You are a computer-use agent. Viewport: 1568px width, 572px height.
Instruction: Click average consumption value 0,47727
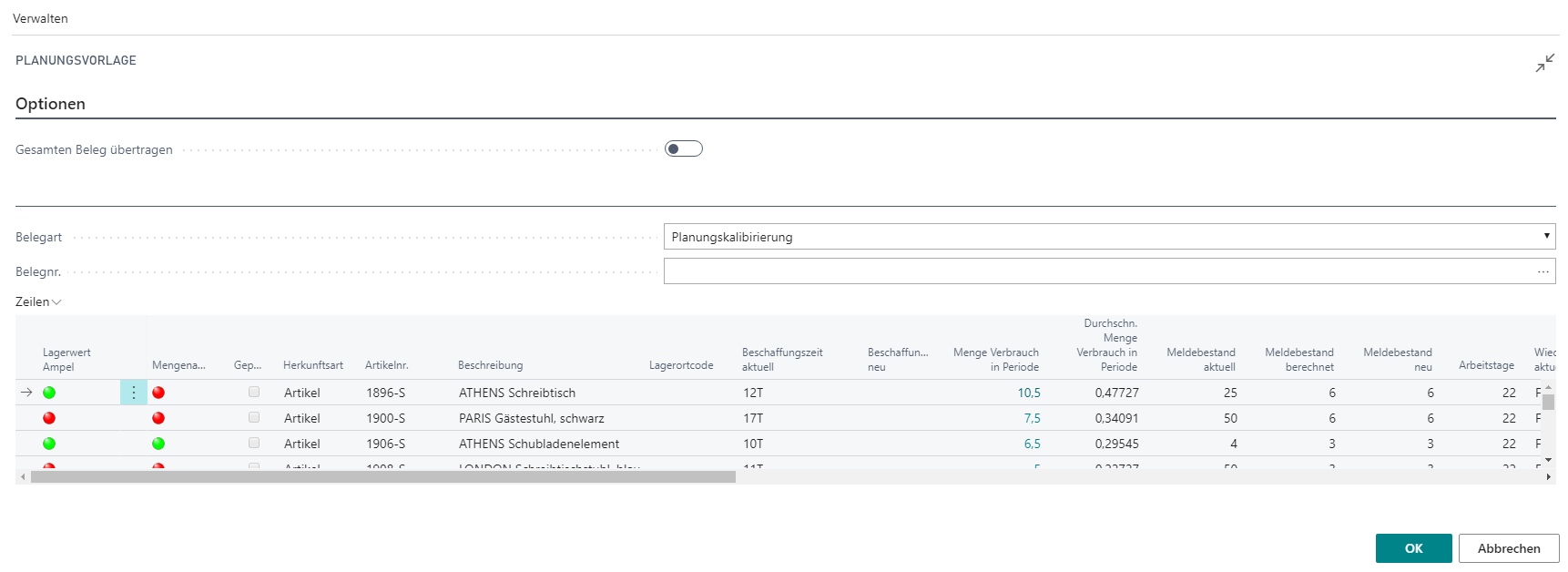point(1117,393)
